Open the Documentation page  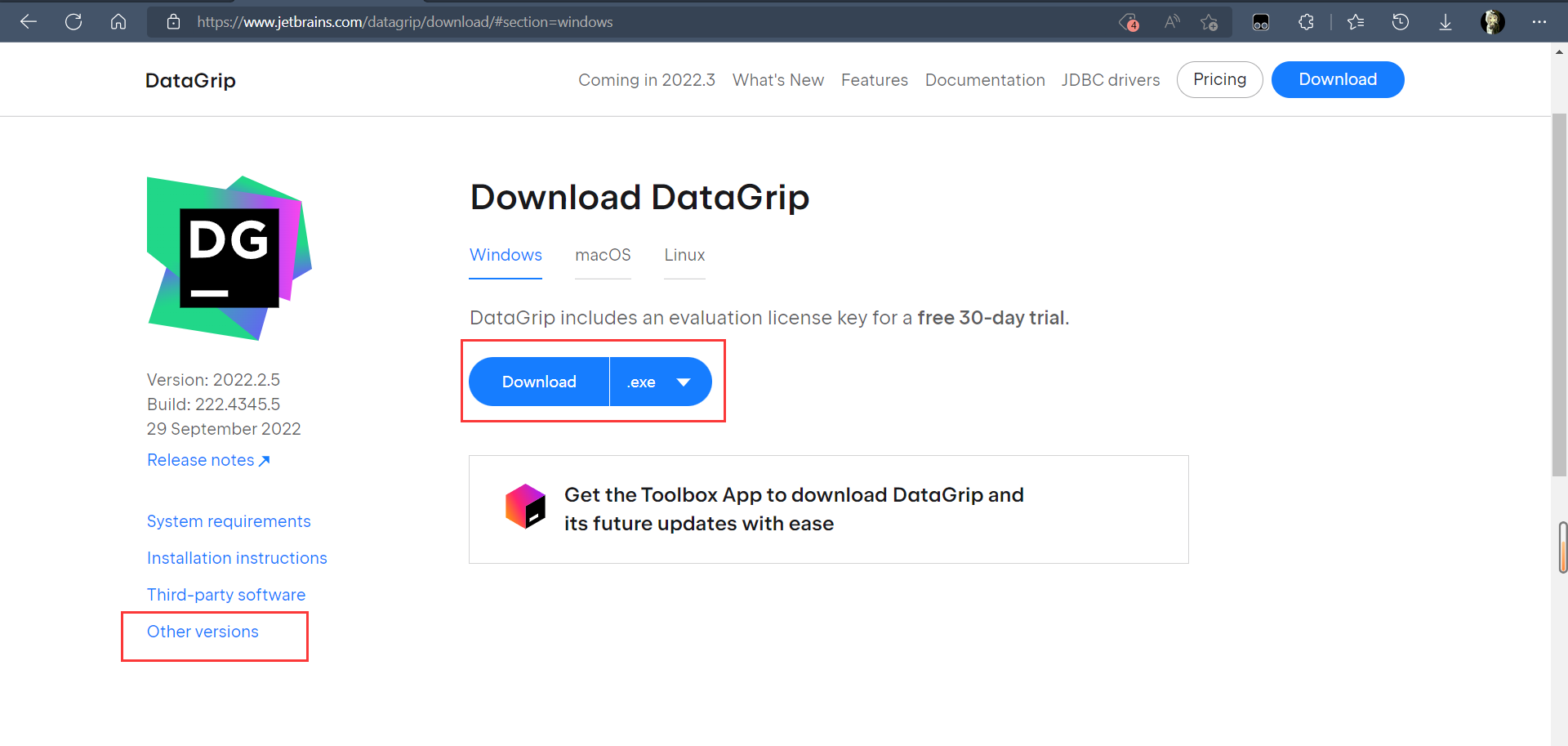(985, 80)
